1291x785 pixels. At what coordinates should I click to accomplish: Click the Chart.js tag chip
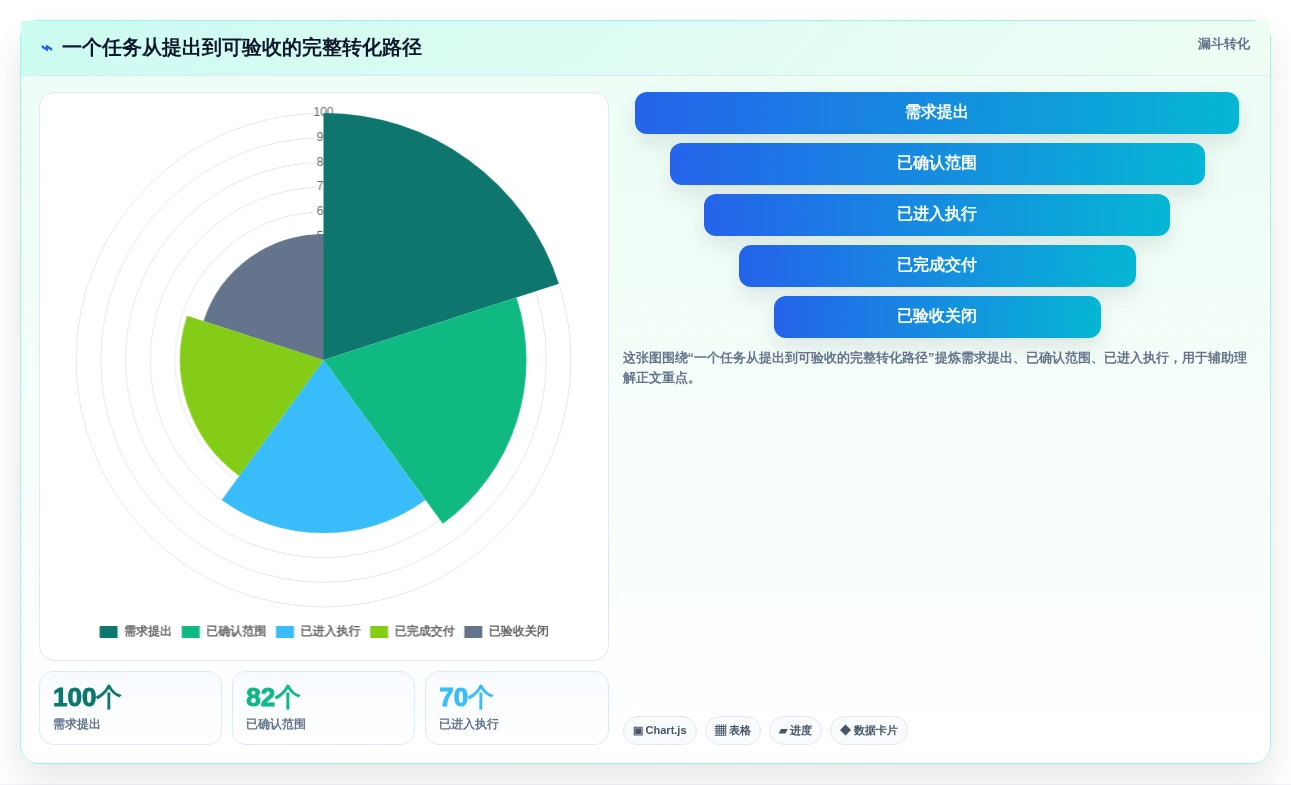coord(660,731)
